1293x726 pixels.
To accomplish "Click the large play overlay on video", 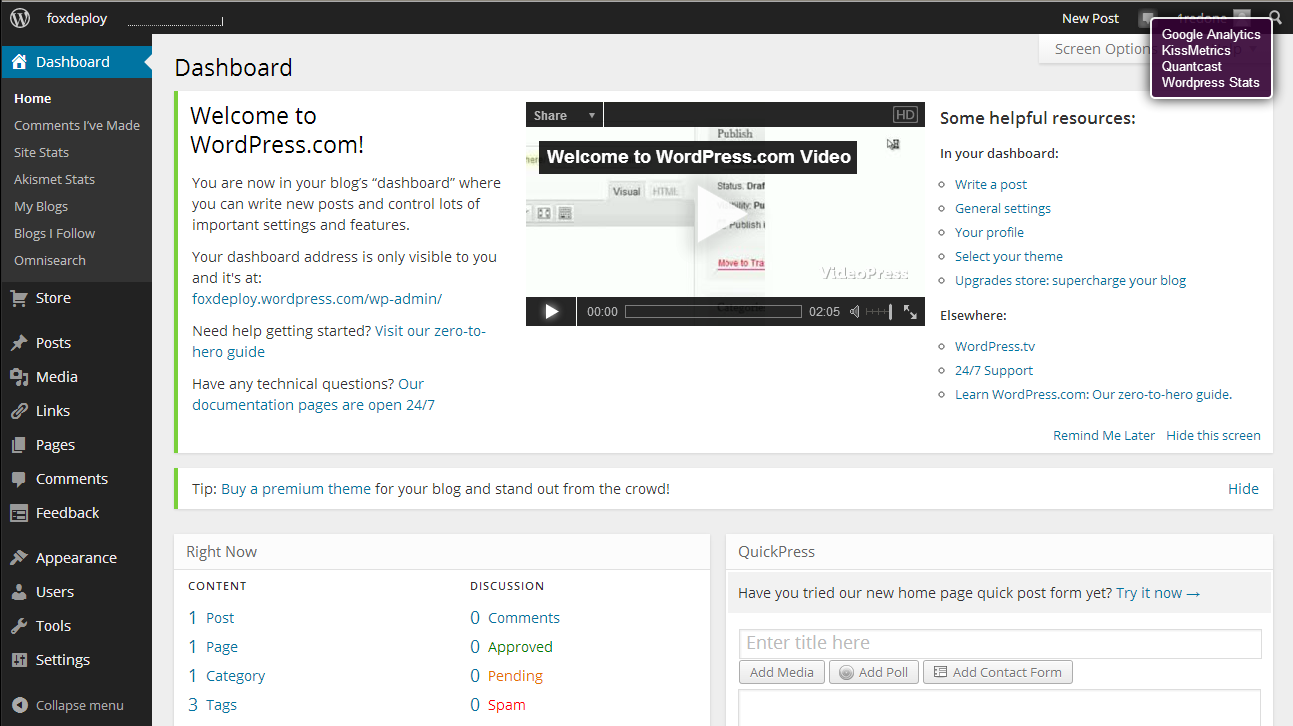I will [724, 215].
